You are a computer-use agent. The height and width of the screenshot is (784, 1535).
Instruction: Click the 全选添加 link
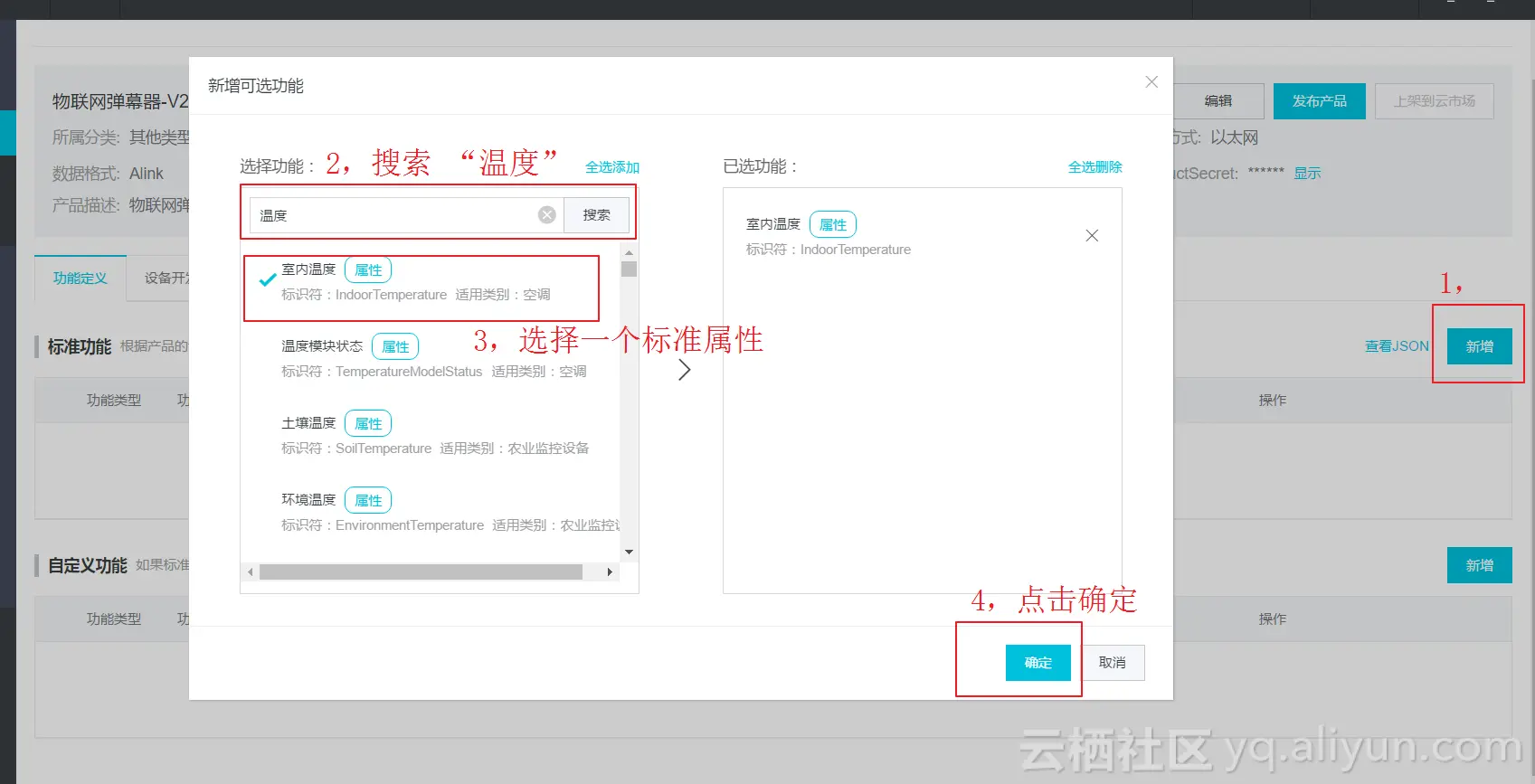(x=612, y=167)
